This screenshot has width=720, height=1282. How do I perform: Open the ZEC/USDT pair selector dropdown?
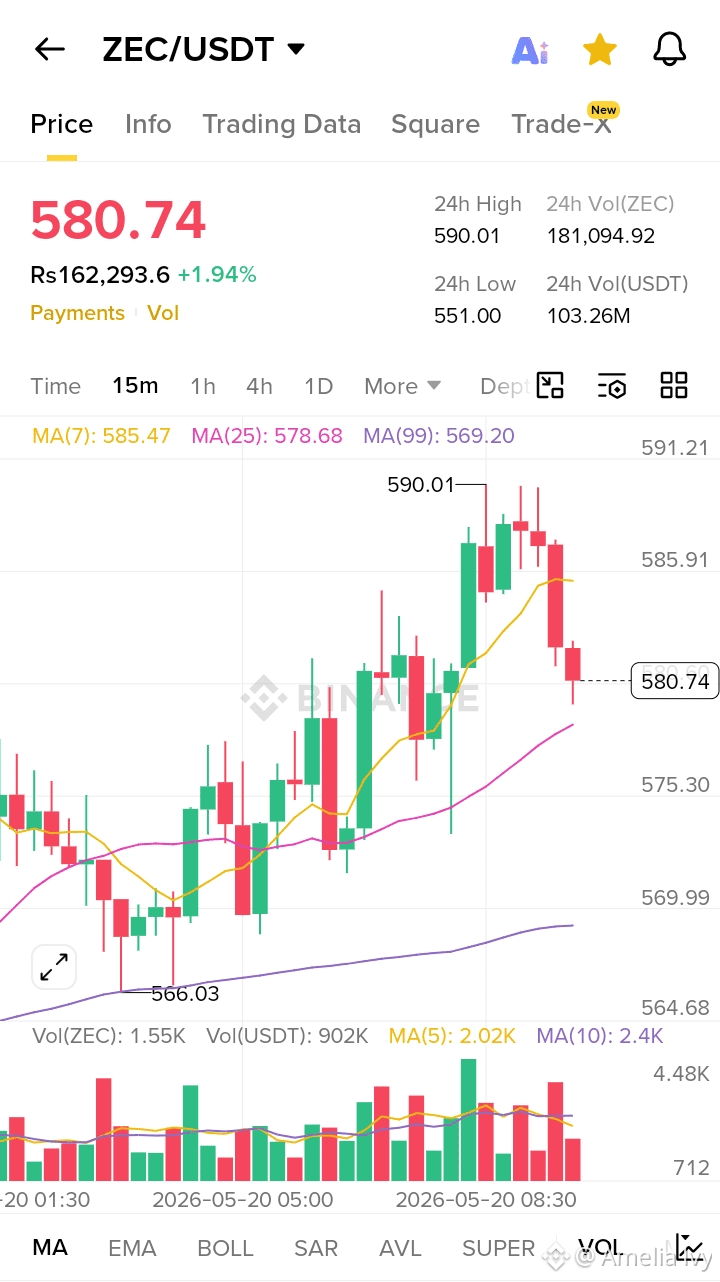[x=204, y=49]
